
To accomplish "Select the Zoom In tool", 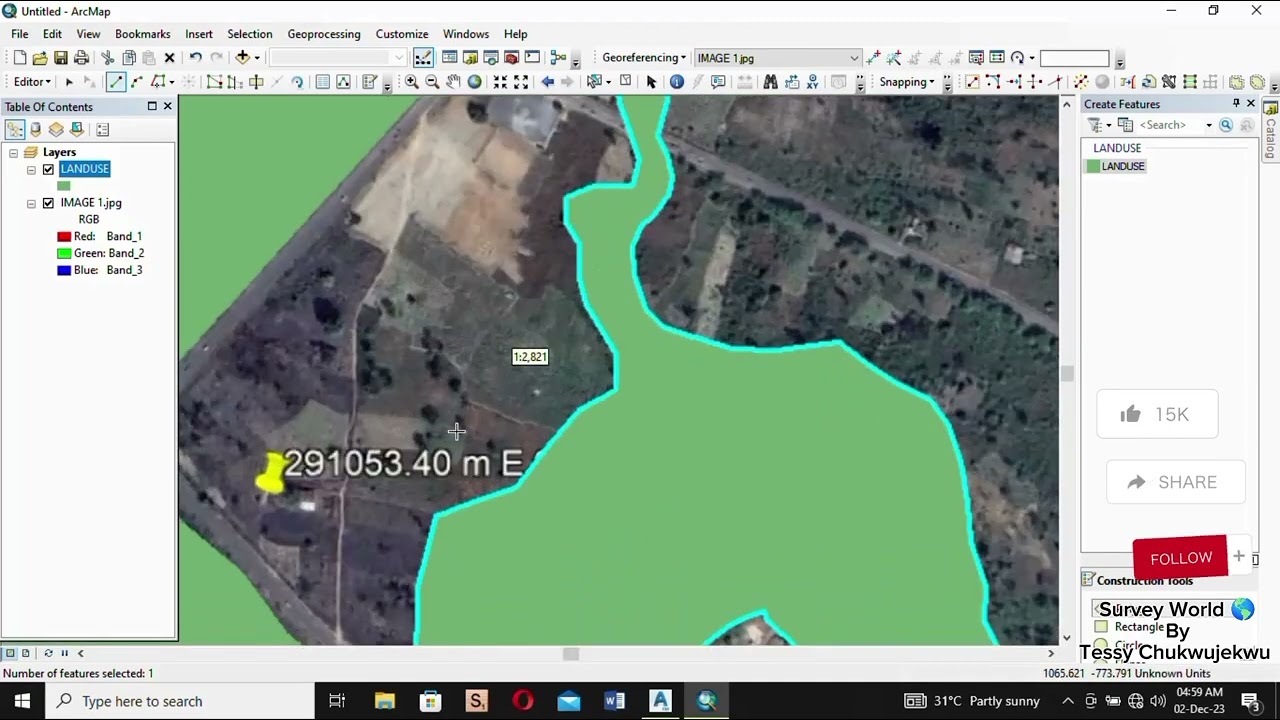I will (x=411, y=82).
